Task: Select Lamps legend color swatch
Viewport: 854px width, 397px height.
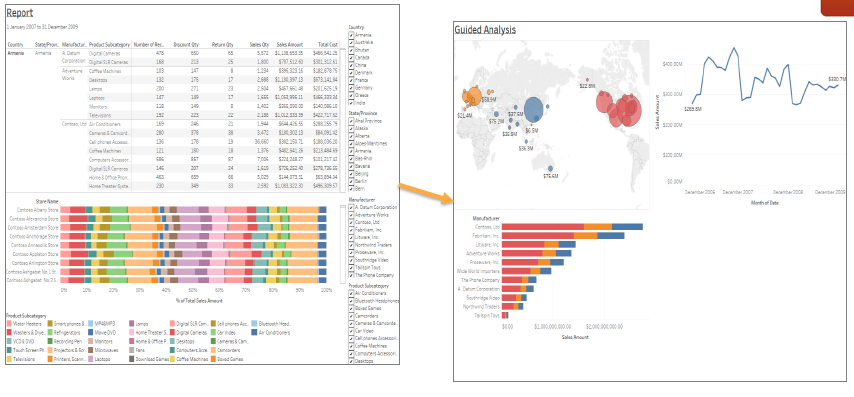Action: click(132, 324)
